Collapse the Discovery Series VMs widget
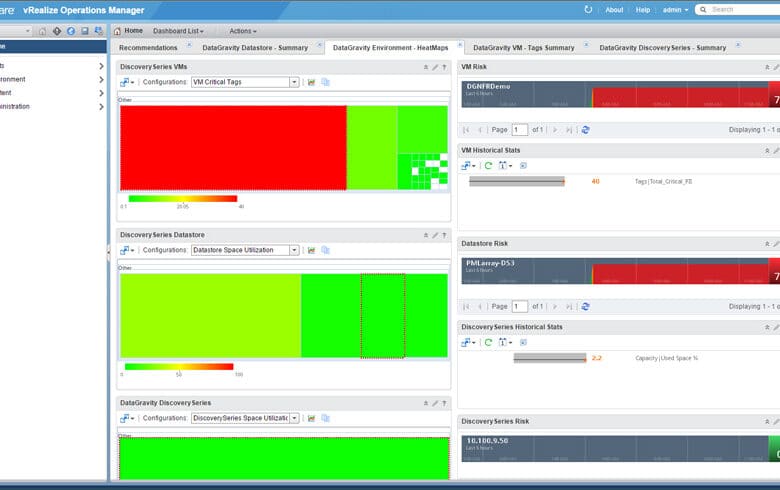780x490 pixels. 426,67
